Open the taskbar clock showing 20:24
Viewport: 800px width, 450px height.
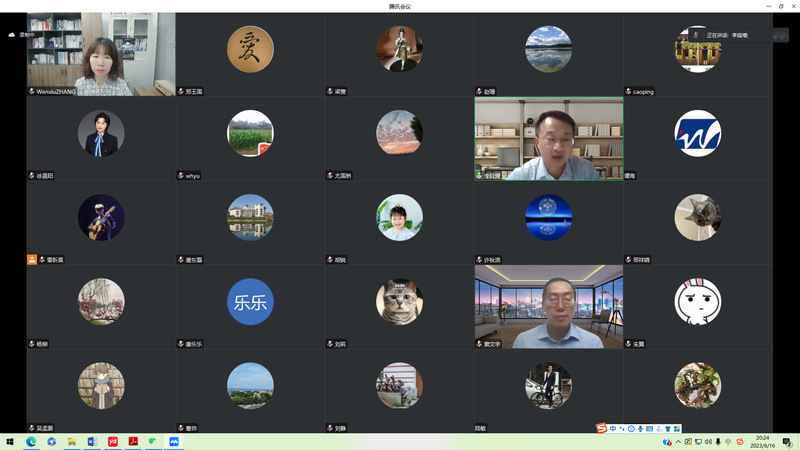[763, 441]
